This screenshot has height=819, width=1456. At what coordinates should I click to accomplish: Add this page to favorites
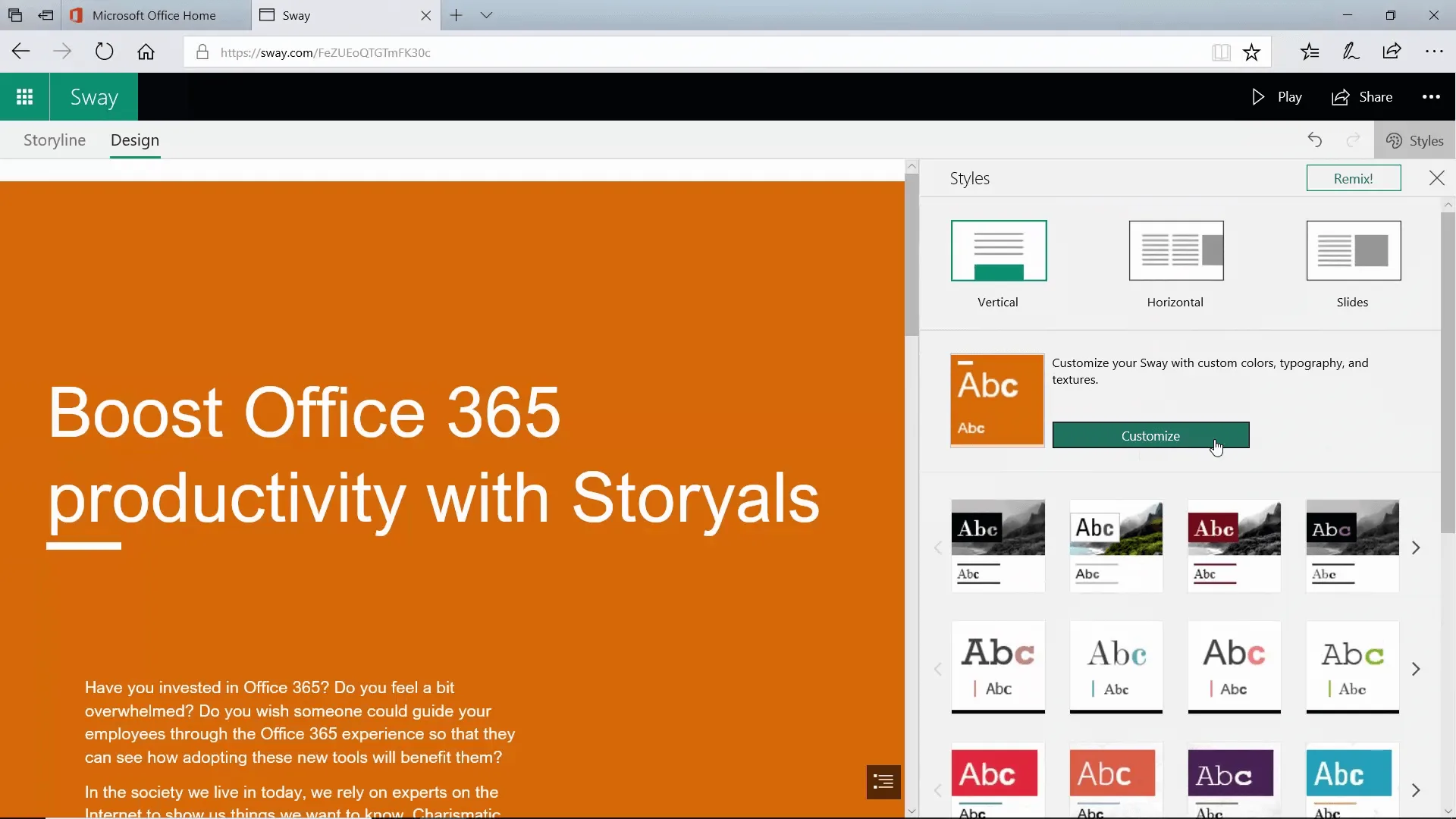click(x=1251, y=52)
